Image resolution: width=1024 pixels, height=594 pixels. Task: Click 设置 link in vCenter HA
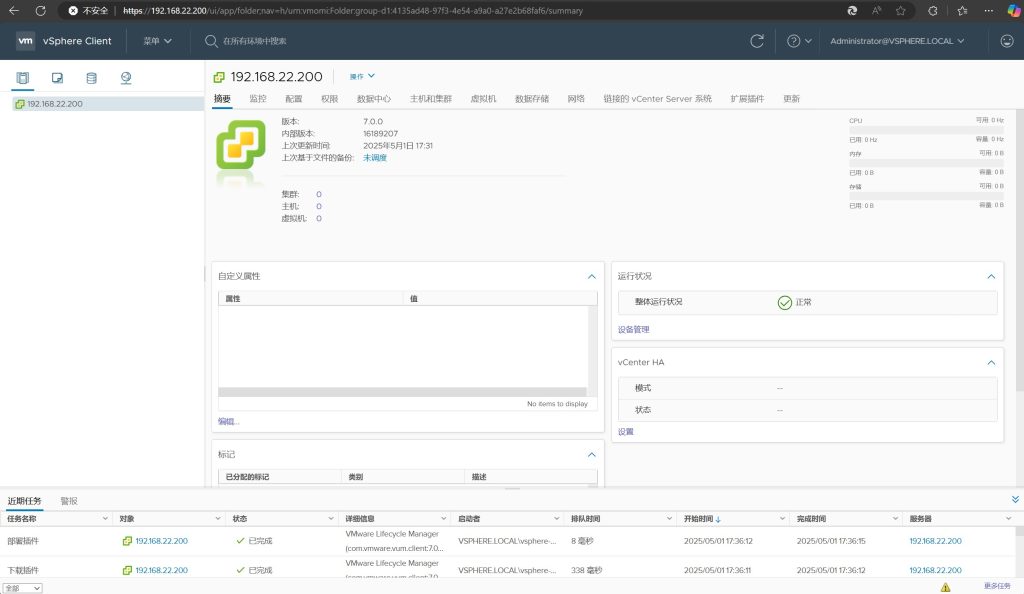626,431
